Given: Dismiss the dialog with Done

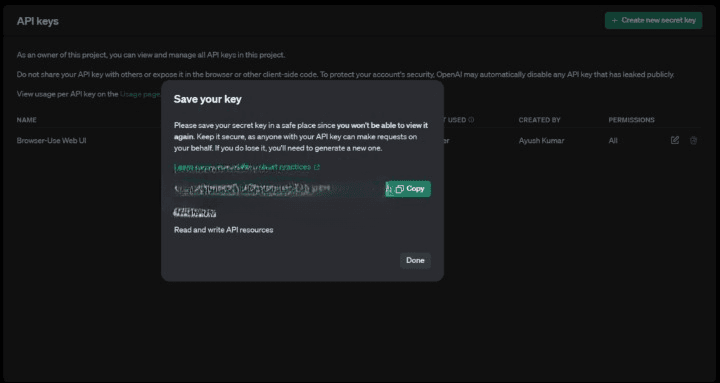Looking at the screenshot, I should (x=415, y=260).
